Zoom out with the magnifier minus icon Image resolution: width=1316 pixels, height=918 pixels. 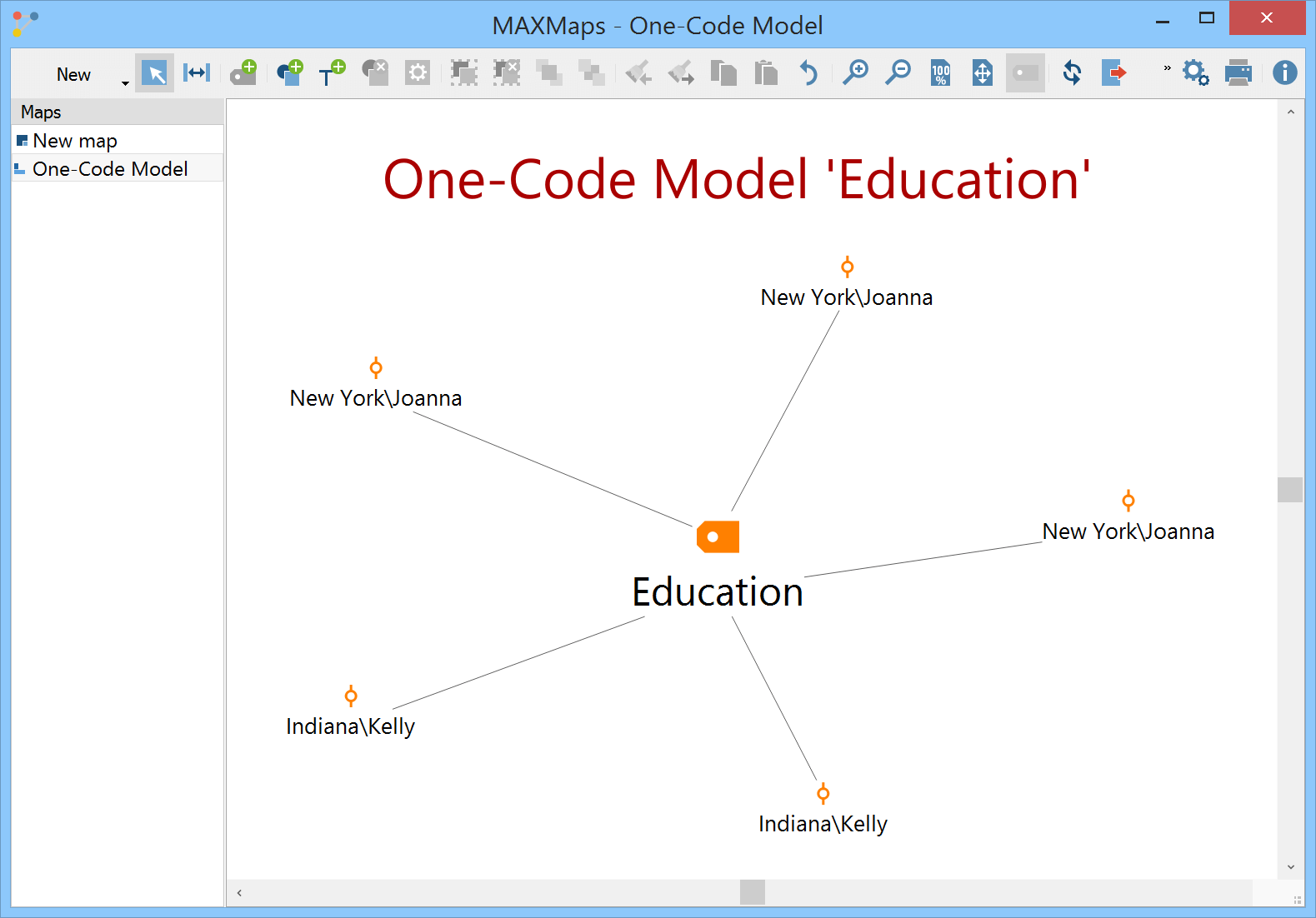click(x=898, y=73)
